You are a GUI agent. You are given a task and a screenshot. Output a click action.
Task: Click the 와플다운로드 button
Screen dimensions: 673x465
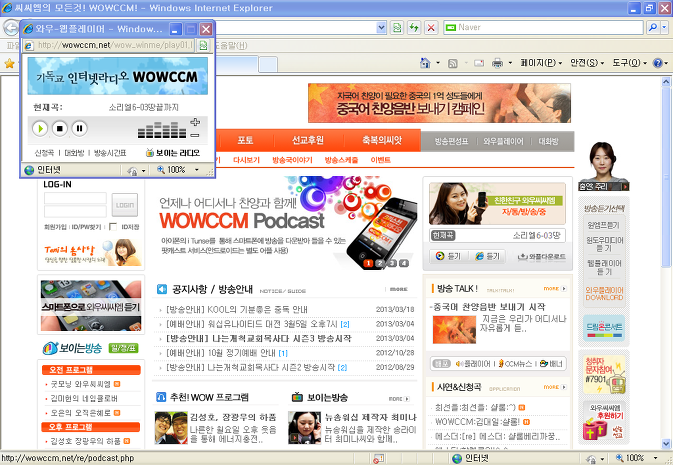tap(541, 257)
